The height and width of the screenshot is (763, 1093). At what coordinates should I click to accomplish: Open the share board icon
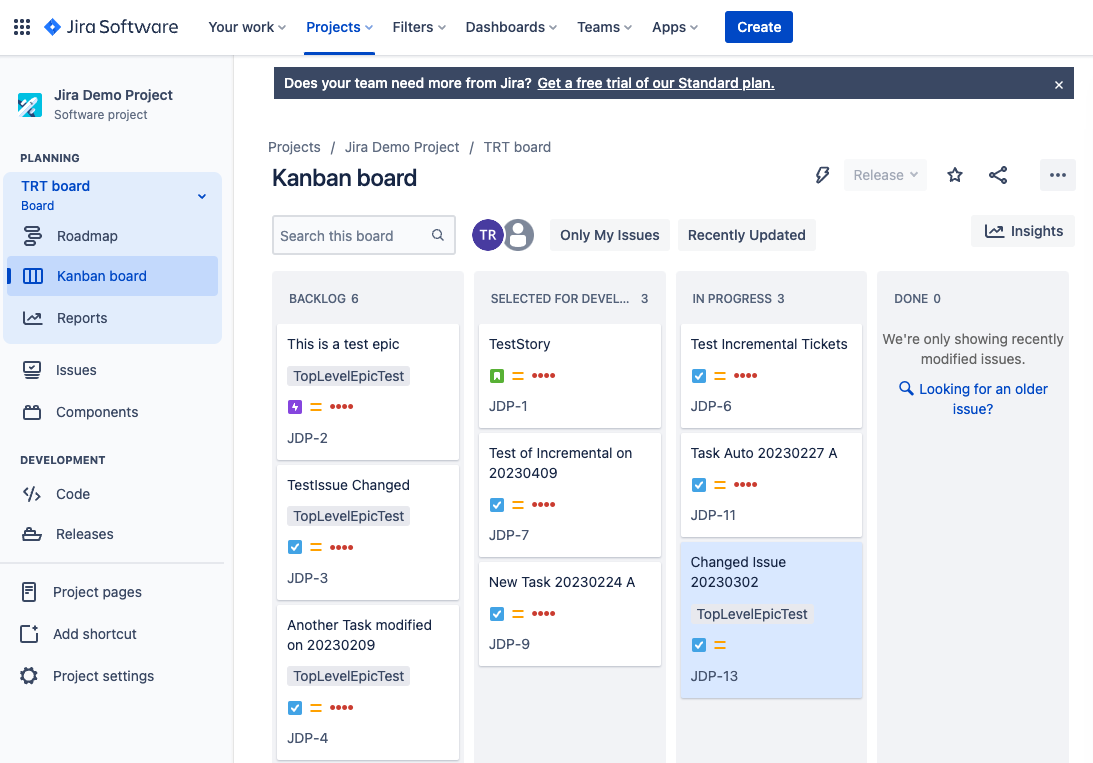pyautogui.click(x=997, y=175)
